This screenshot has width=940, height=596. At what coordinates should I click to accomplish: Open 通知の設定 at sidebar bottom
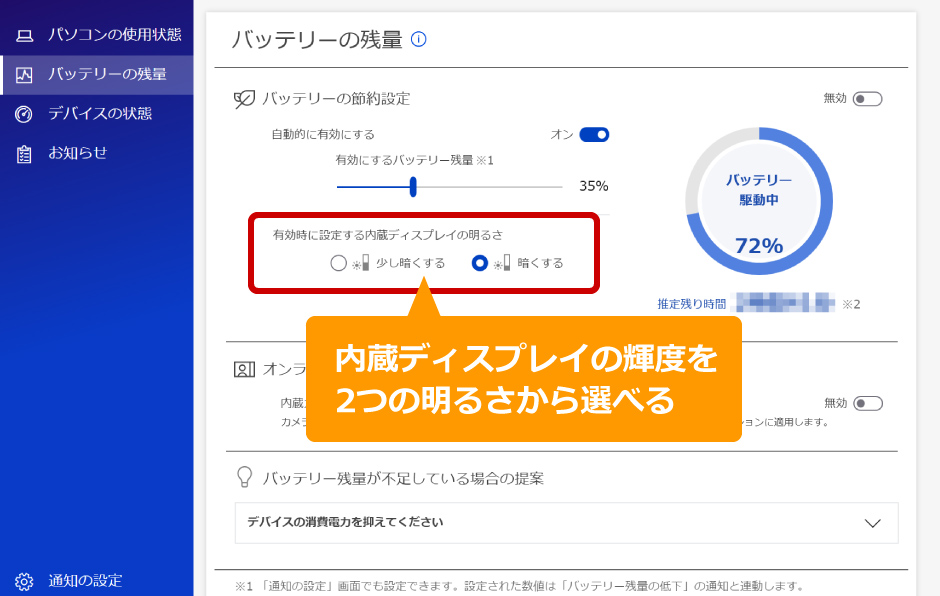(x=85, y=581)
